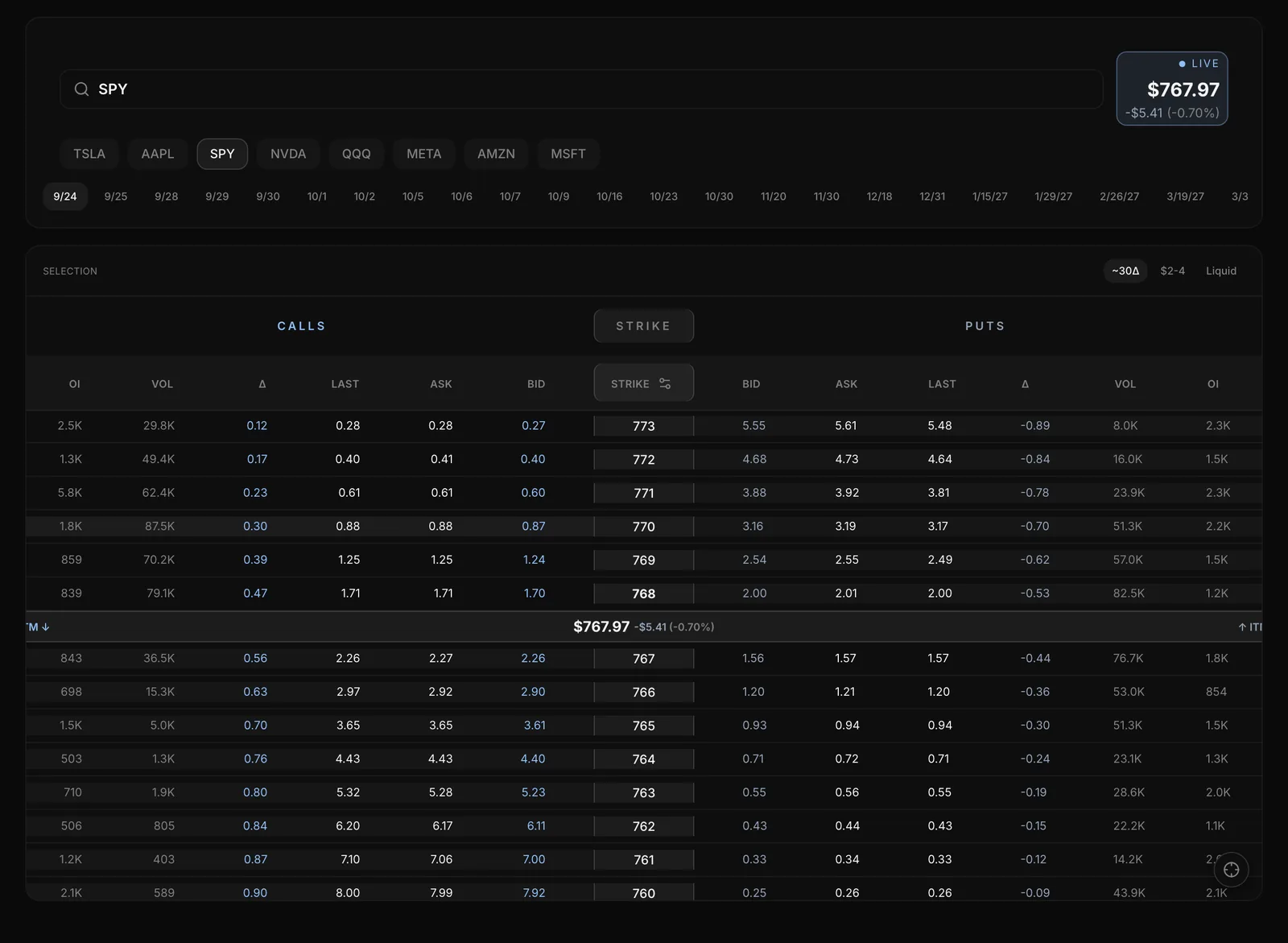This screenshot has height=943, width=1288.
Task: Open the 3/19/27 expiration tab
Action: click(x=1186, y=196)
